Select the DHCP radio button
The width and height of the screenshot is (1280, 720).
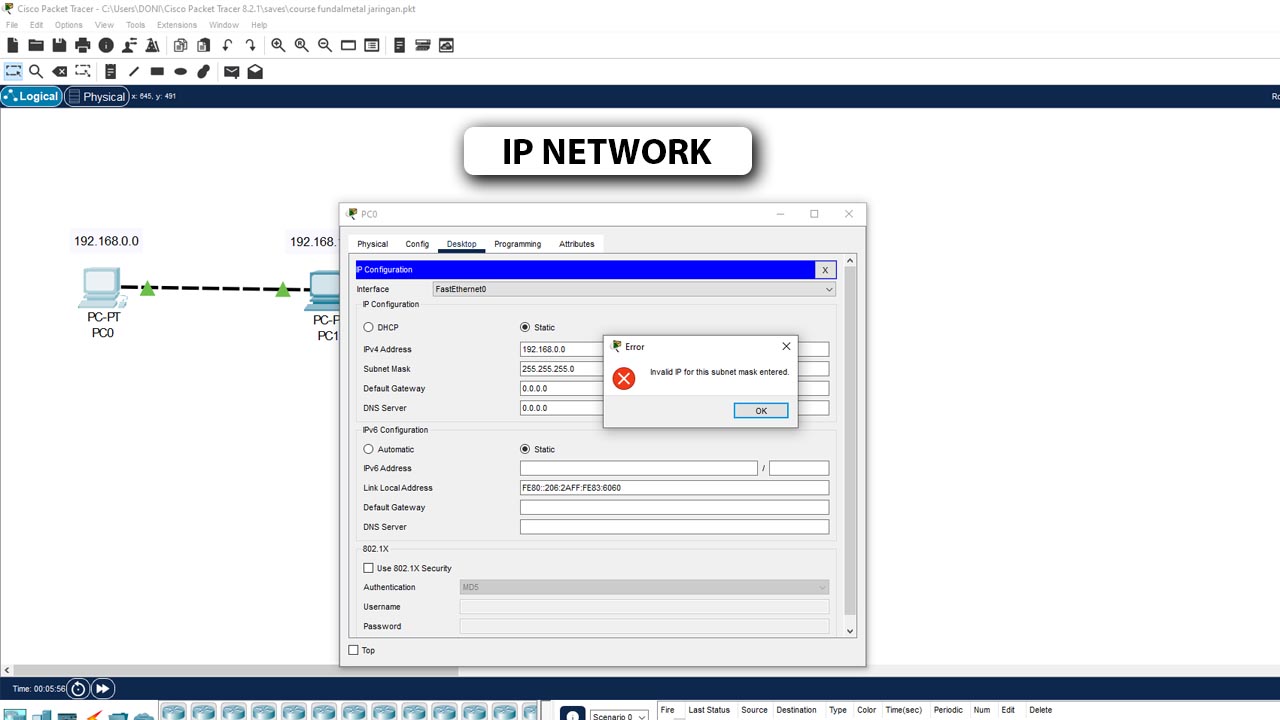tap(368, 327)
